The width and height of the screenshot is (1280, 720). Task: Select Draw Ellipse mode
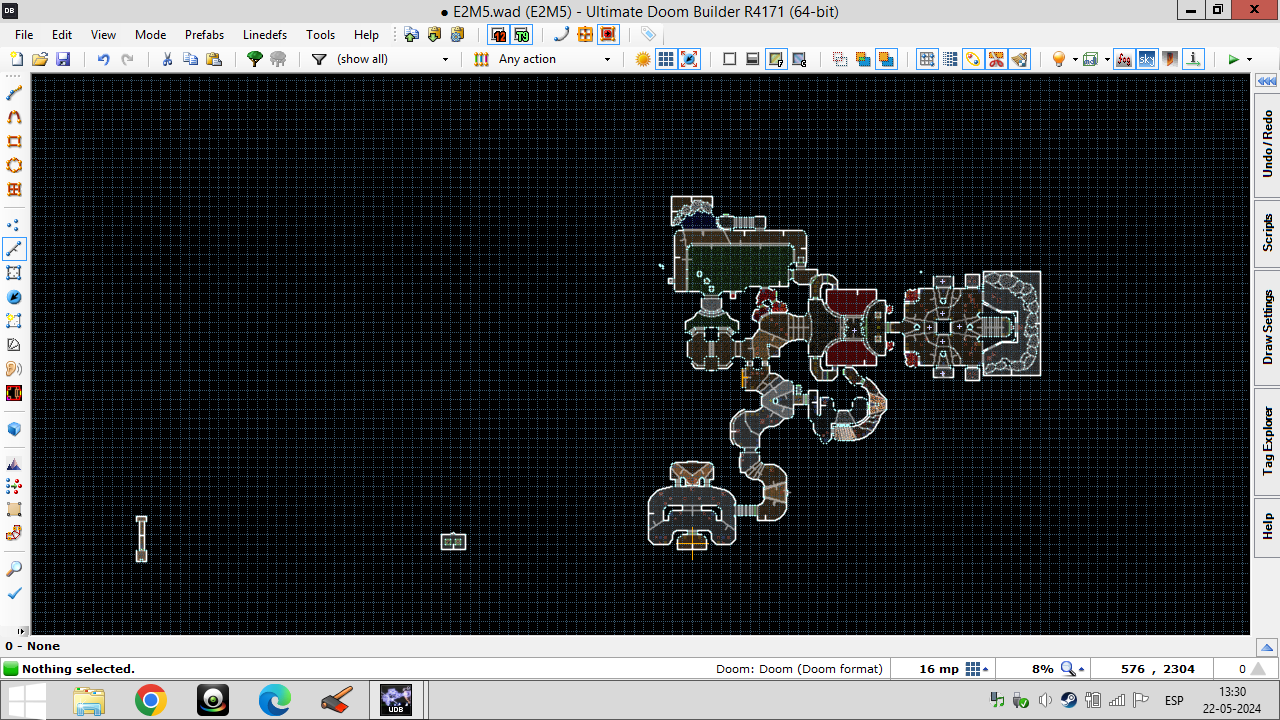pyautogui.click(x=14, y=165)
